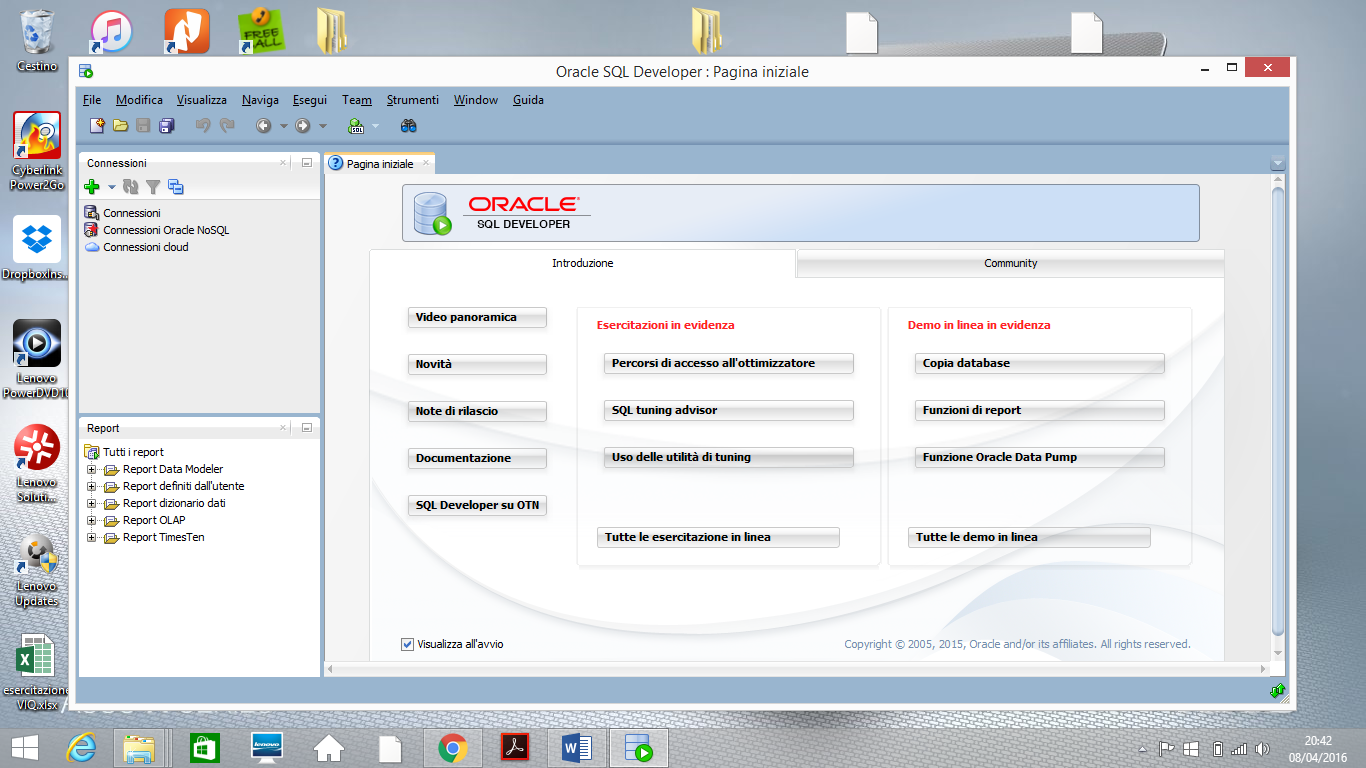
Task: Click the status icon at bottom-right corner
Action: pyautogui.click(x=1277, y=690)
